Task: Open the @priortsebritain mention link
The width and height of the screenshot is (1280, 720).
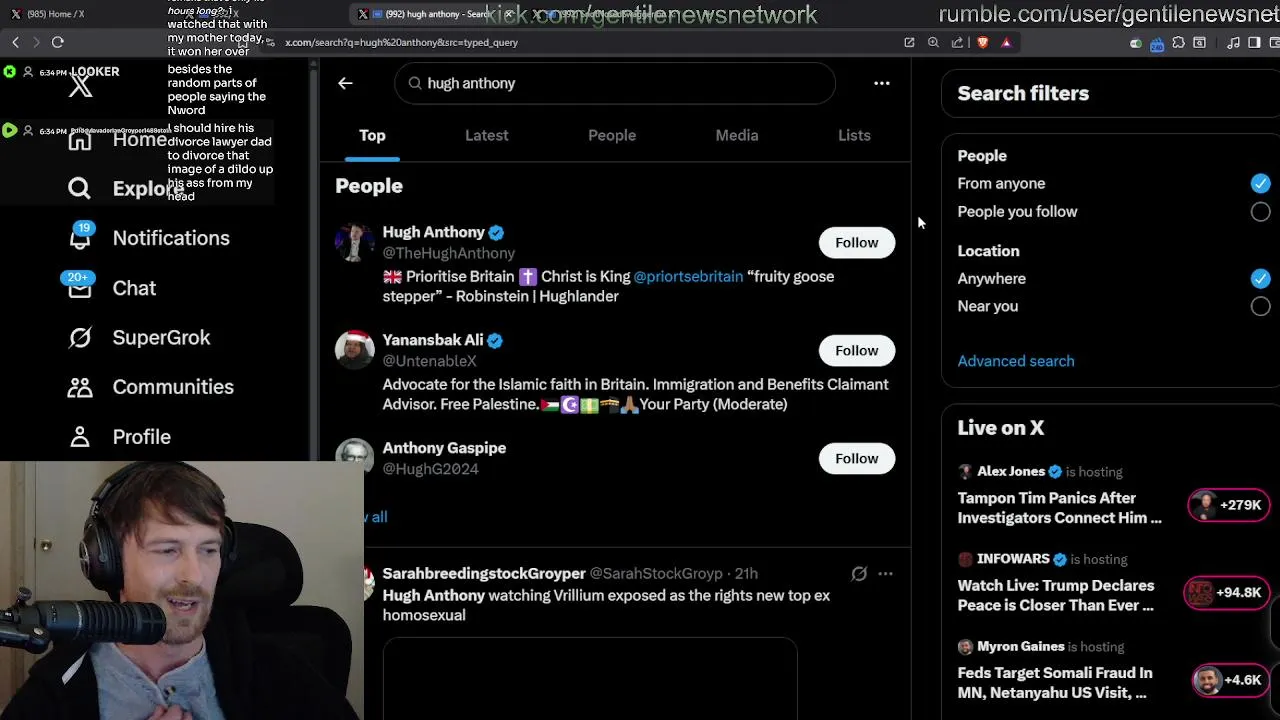Action: (688, 276)
